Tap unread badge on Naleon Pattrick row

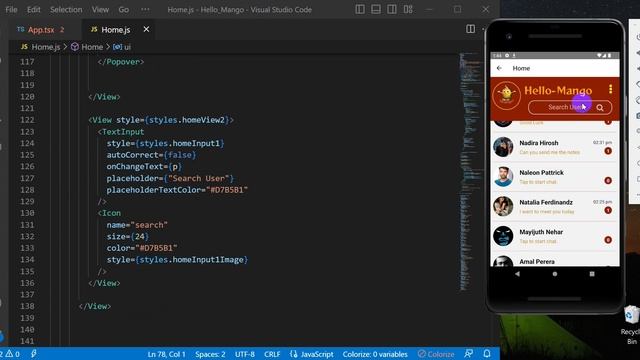pos(608,180)
